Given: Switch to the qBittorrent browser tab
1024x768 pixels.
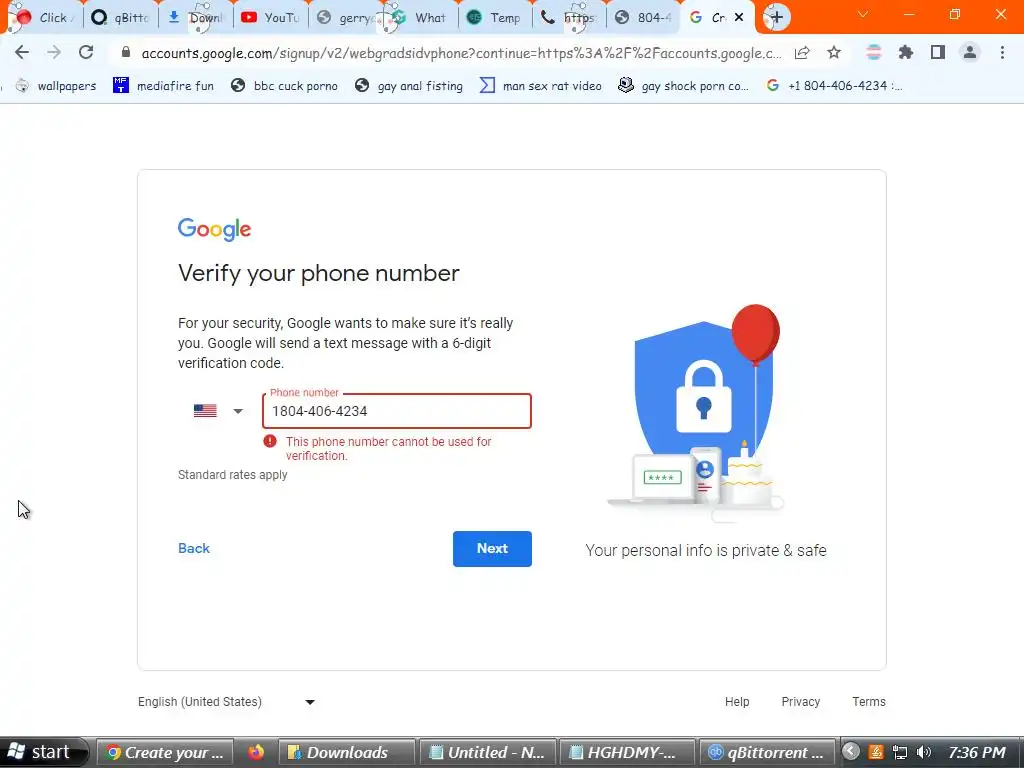Looking at the screenshot, I should click(x=121, y=18).
